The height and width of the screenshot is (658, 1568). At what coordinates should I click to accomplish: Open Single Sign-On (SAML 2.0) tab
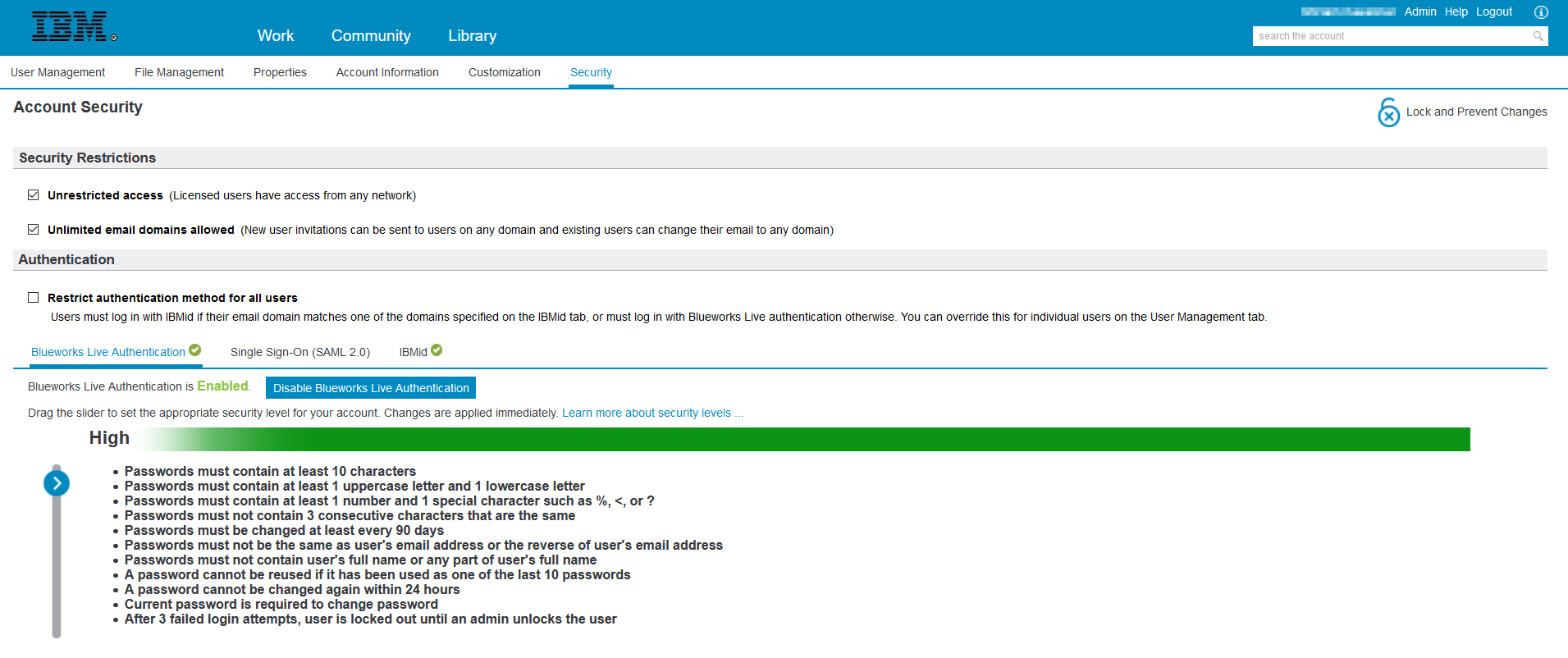coord(300,352)
